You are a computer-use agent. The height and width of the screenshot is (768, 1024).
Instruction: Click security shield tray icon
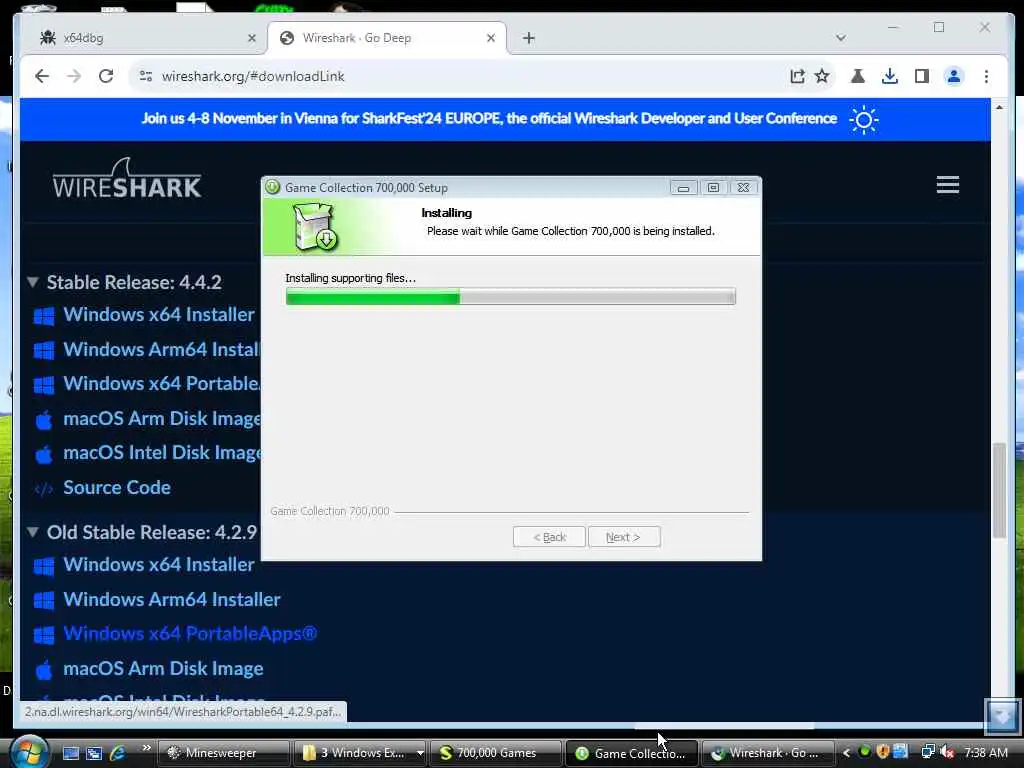[883, 752]
